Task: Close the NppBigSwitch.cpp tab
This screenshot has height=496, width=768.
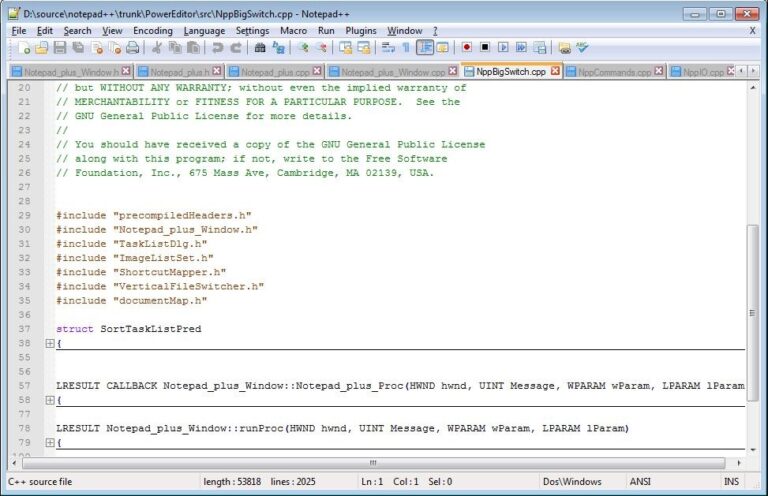Action: pos(555,71)
